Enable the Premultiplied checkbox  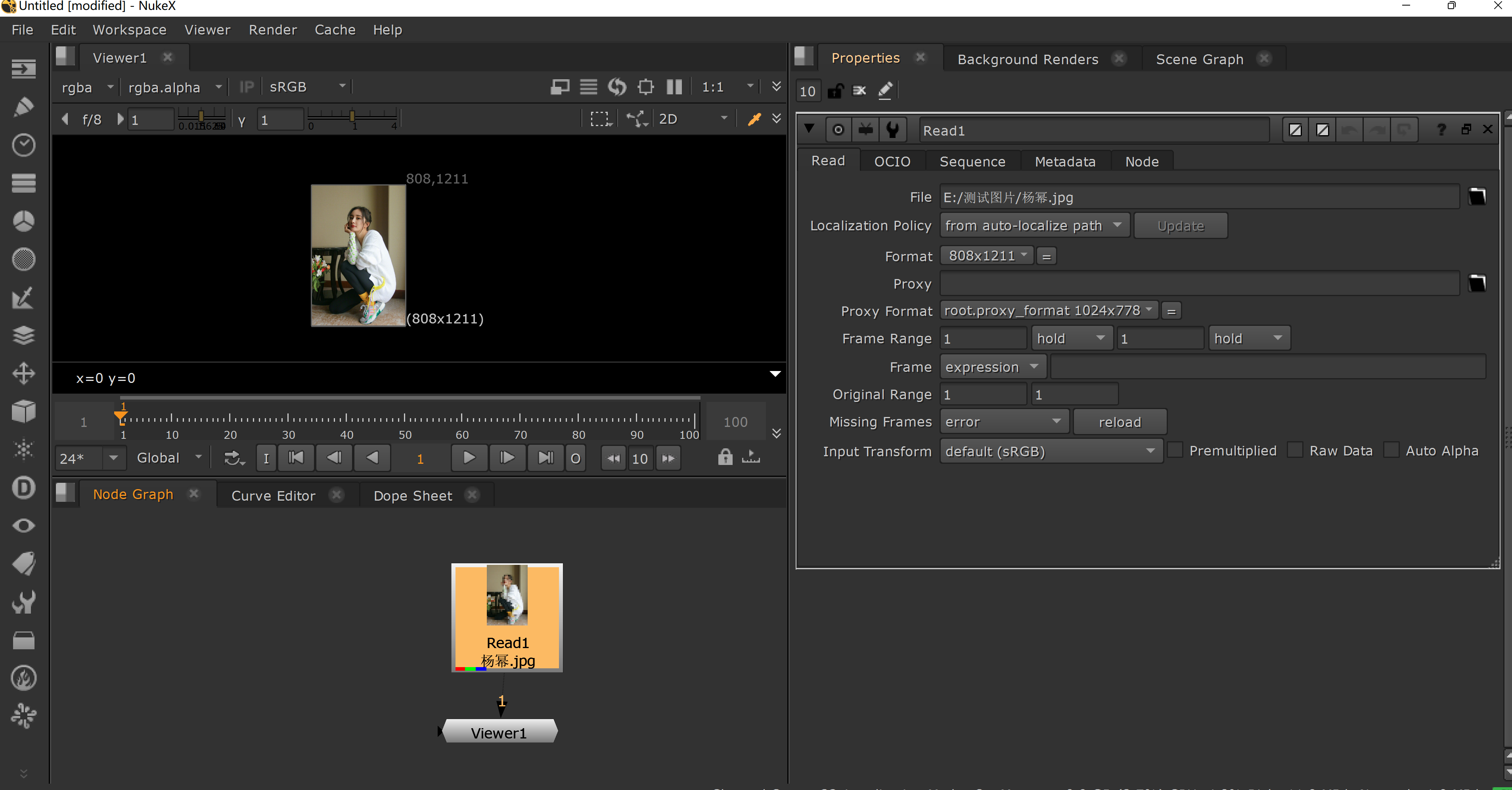pos(1175,450)
